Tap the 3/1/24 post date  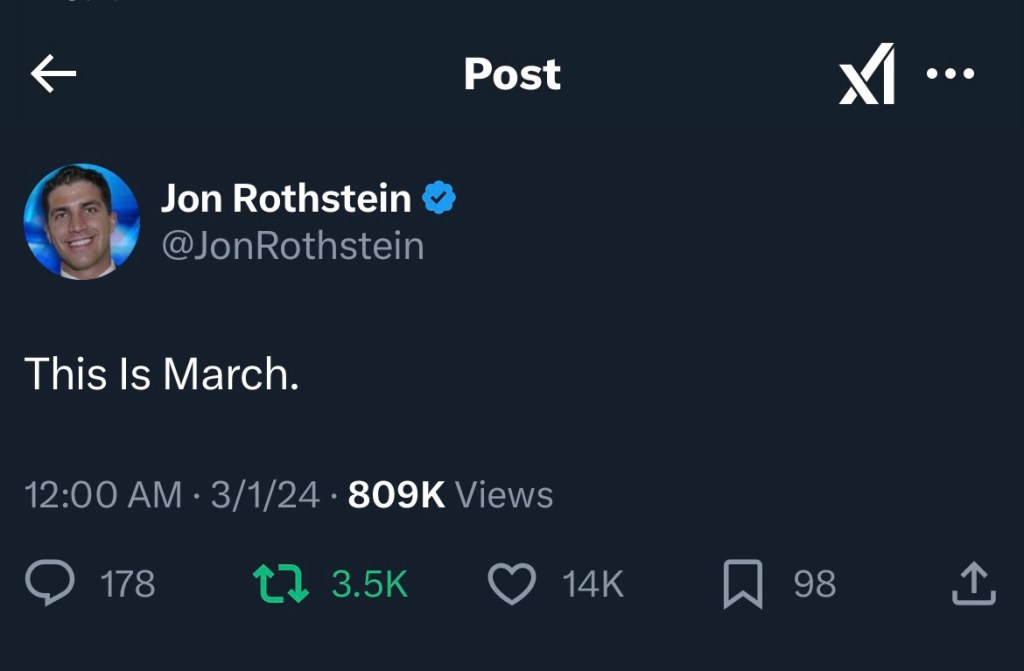coord(265,495)
